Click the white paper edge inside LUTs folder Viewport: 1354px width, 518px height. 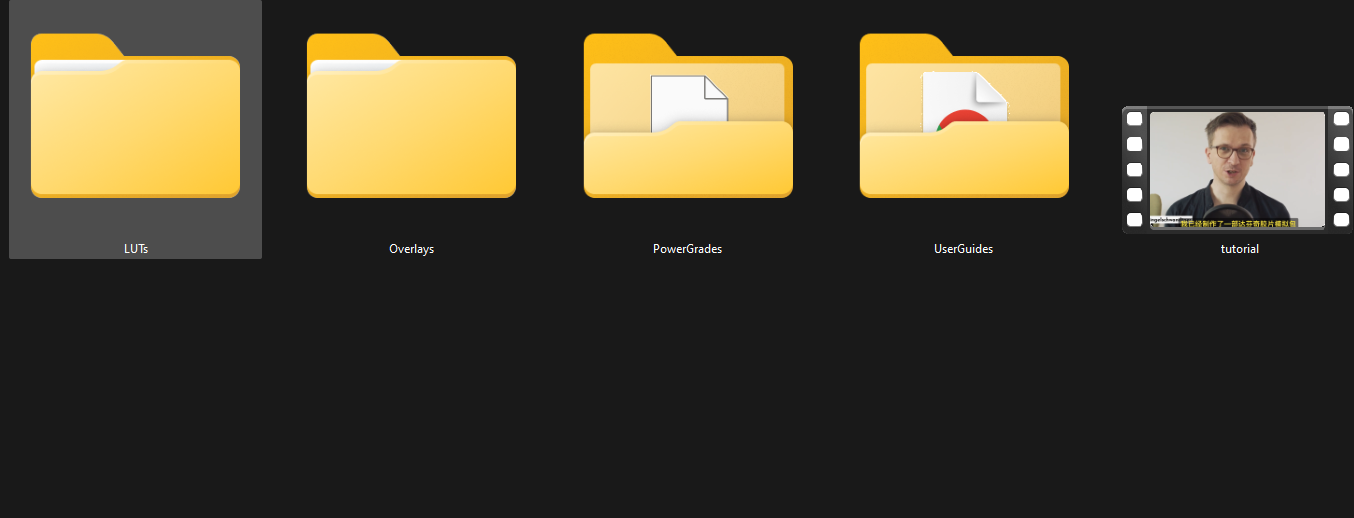[x=75, y=66]
